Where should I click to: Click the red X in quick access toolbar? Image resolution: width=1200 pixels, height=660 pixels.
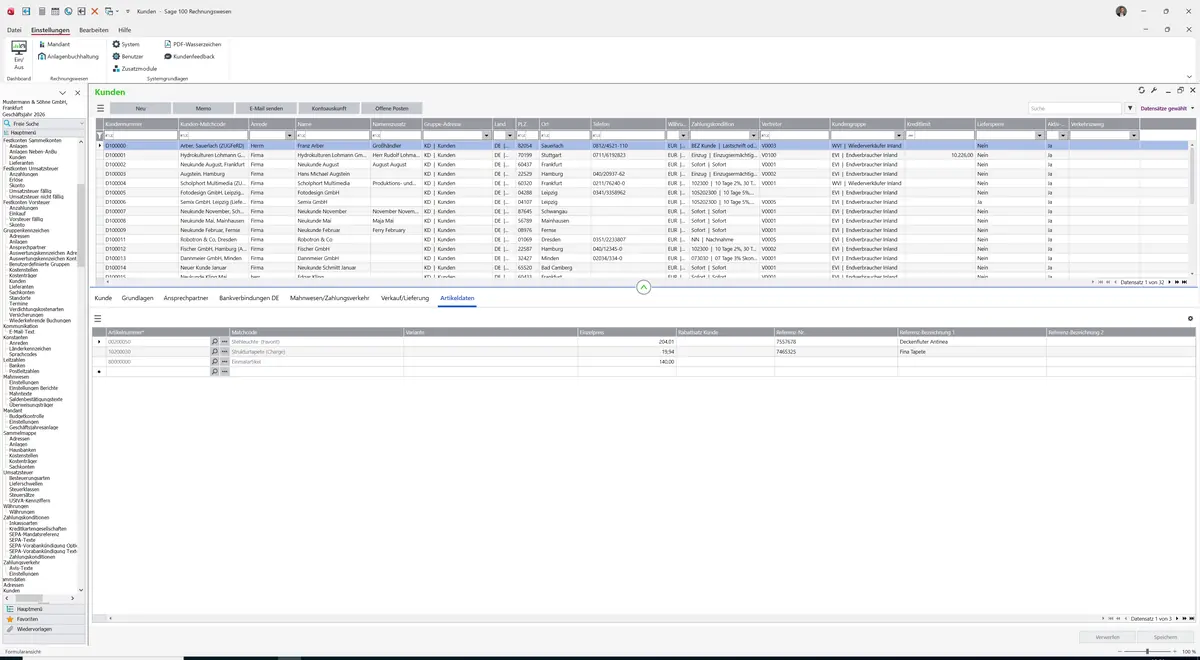pyautogui.click(x=95, y=10)
